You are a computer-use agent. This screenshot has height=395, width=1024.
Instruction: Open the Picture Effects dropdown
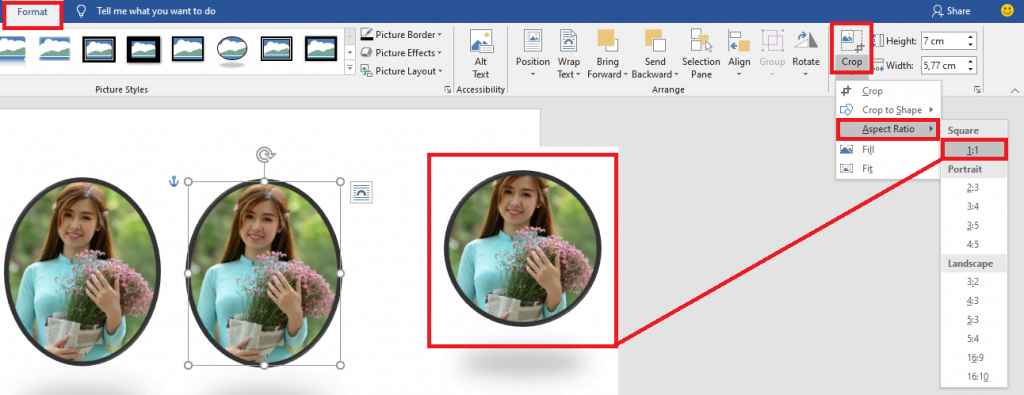tap(401, 52)
